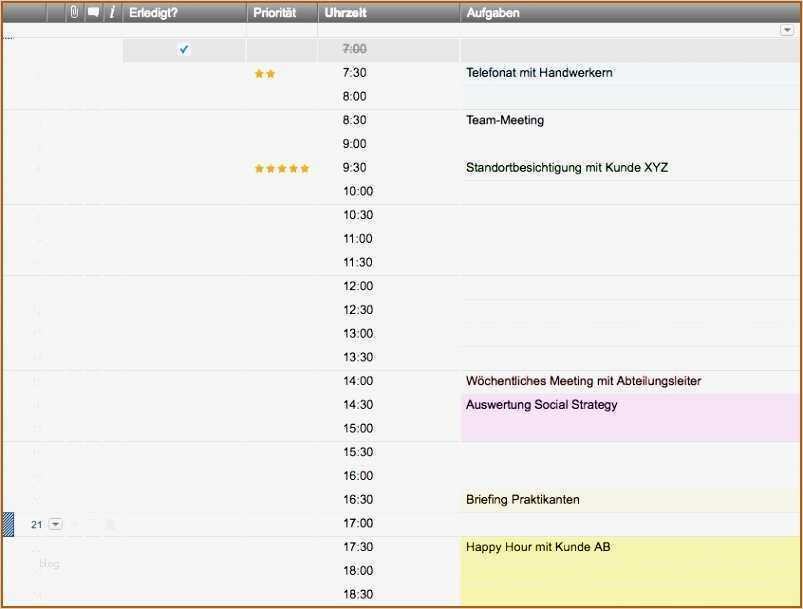The height and width of the screenshot is (609, 803).
Task: Select the 17:30 time cell
Action: 389,547
